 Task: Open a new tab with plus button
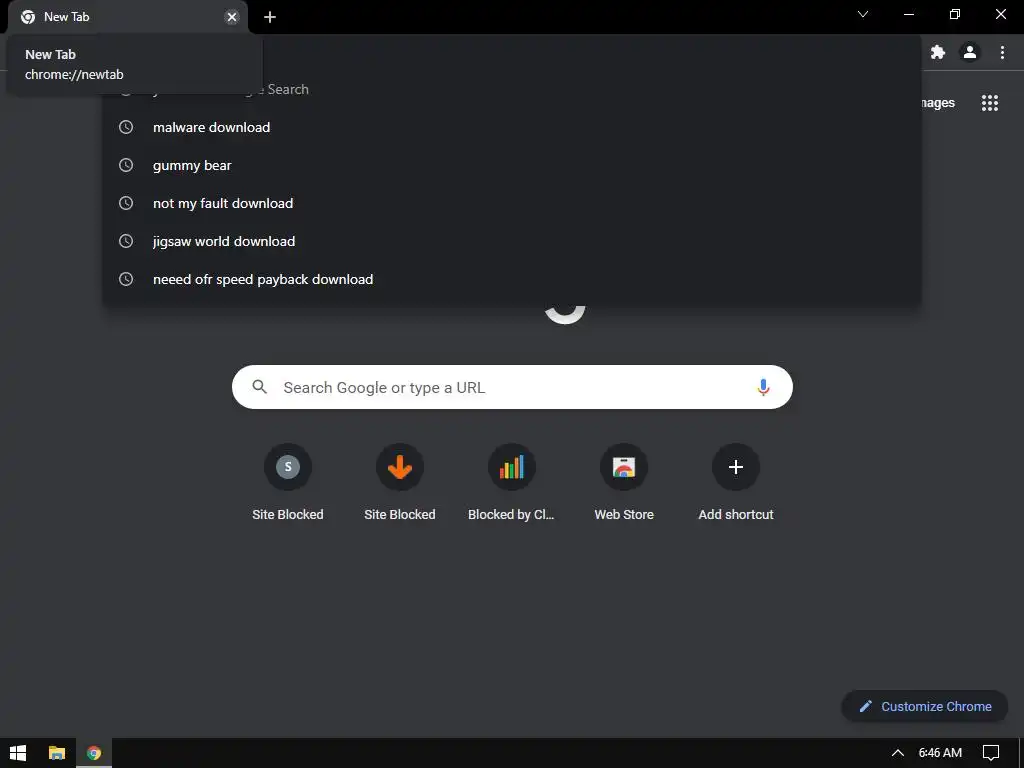tap(270, 17)
